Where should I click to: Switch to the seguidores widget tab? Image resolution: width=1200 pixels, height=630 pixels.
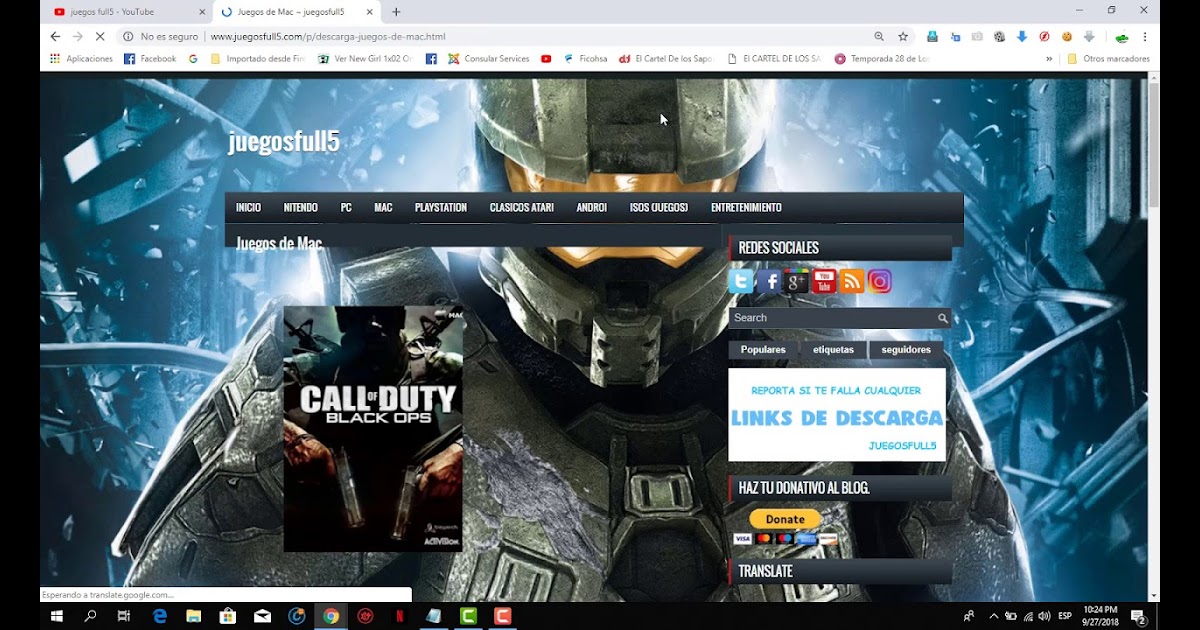[x=906, y=350]
